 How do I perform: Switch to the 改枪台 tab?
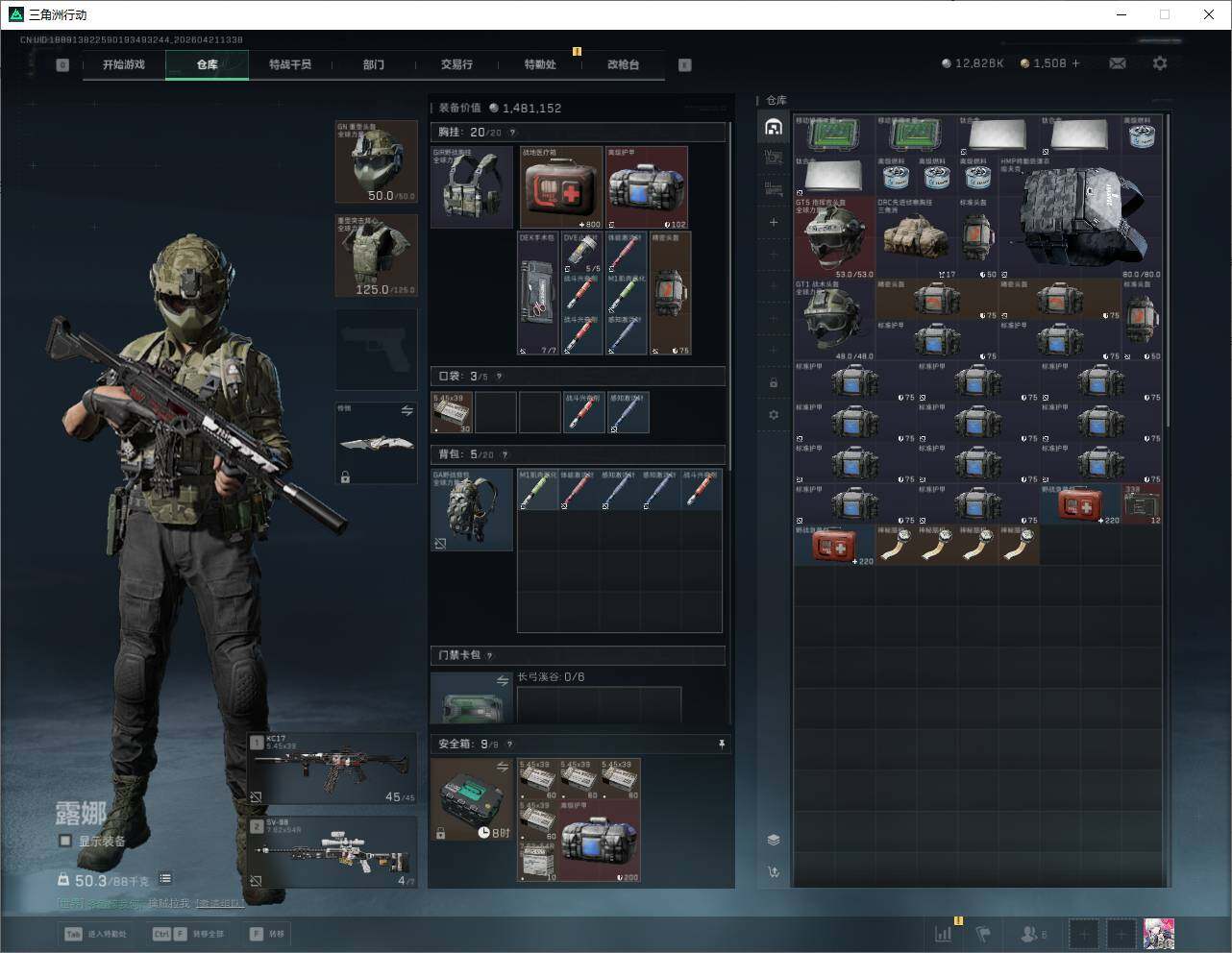[x=623, y=64]
